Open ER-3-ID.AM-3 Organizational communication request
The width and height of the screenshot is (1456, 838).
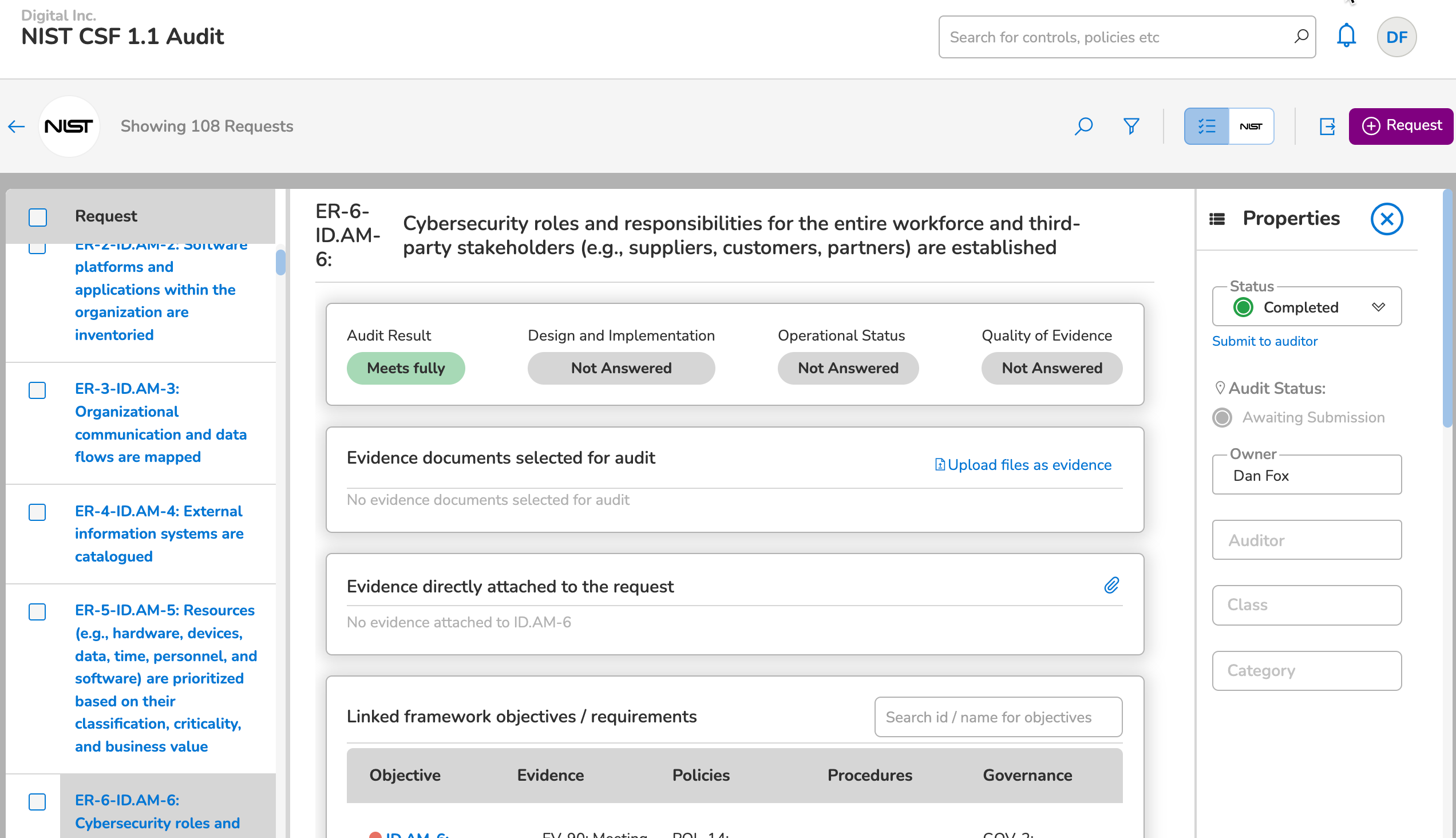(x=161, y=422)
